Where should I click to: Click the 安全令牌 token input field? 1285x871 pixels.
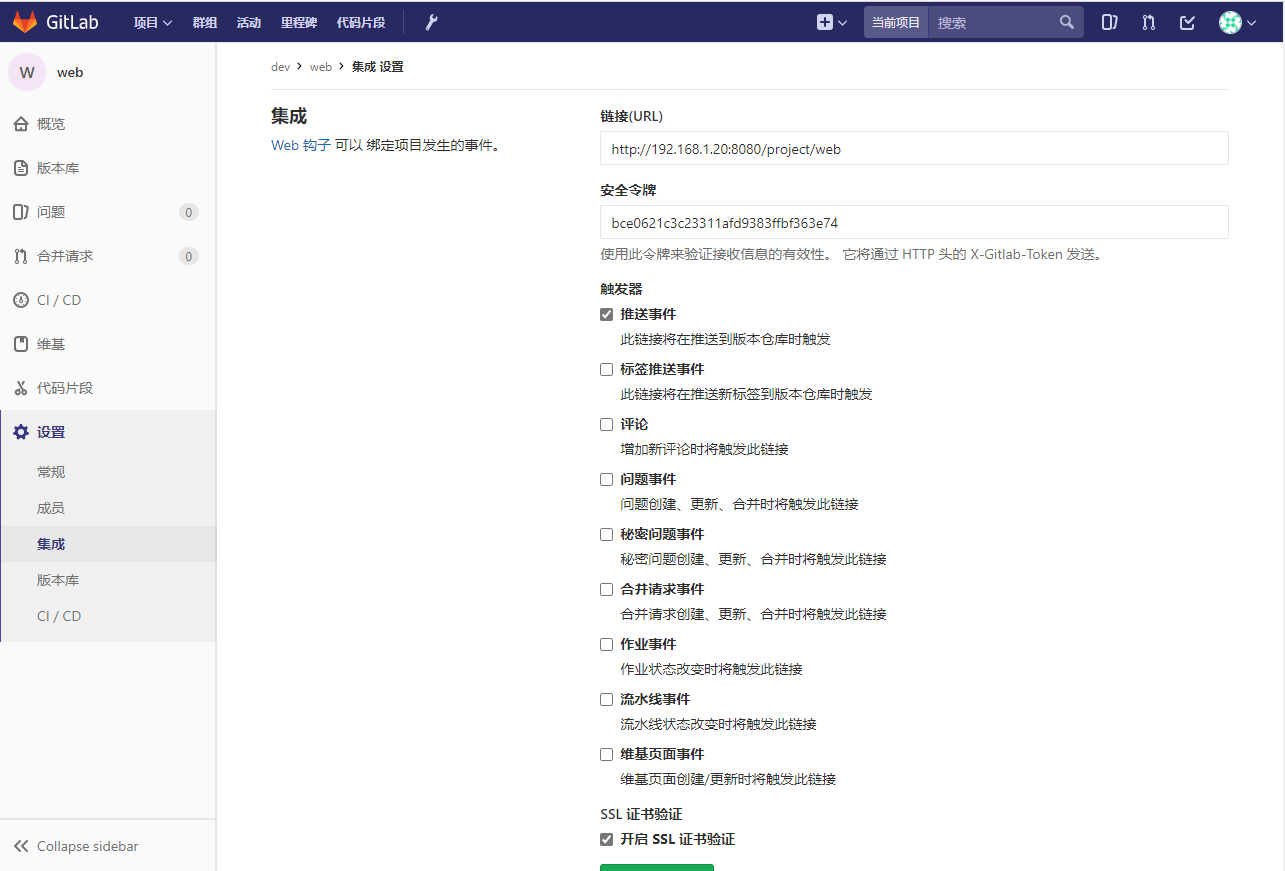click(913, 221)
